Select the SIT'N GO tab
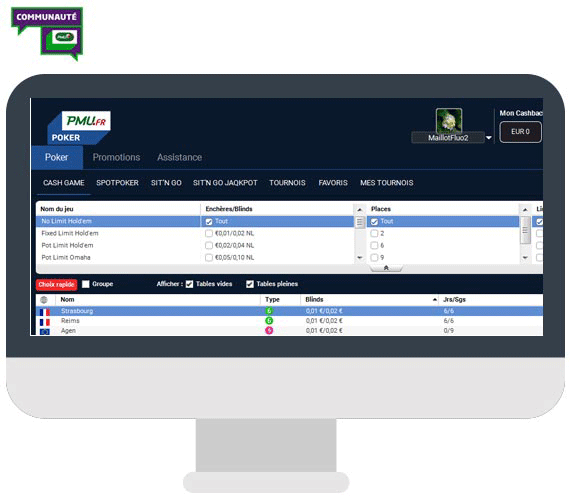Viewport: 570px width, 500px height. 166,183
